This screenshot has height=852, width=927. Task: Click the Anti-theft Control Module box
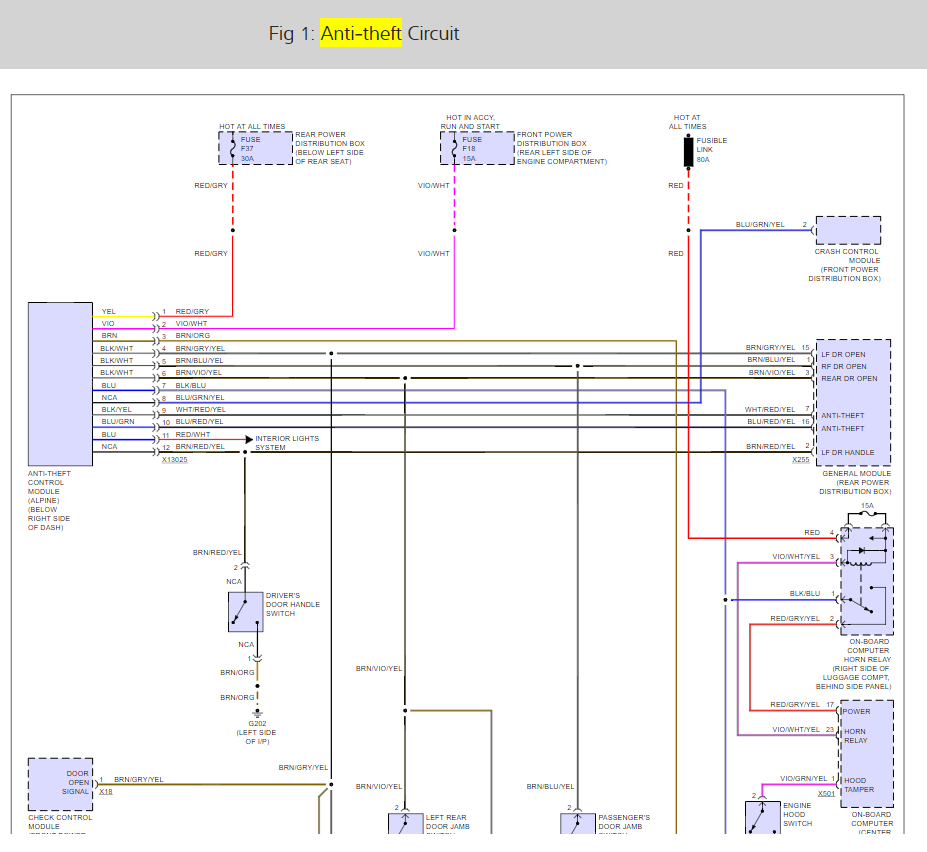[60, 382]
